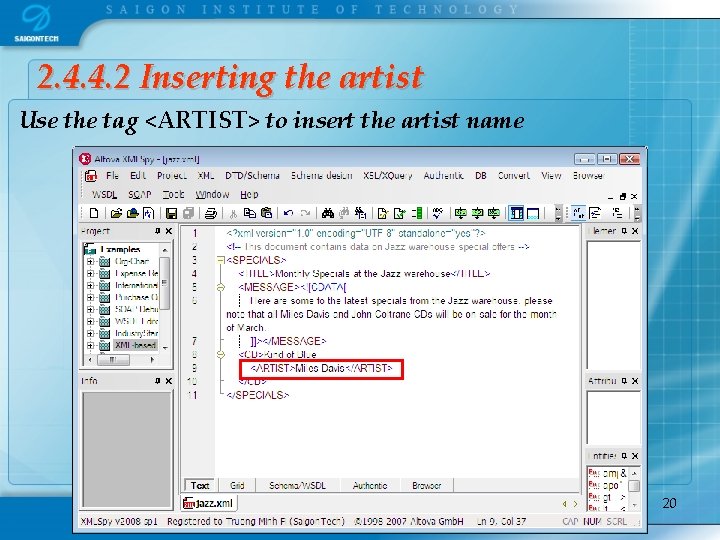
Task: Pin the Attributes panel with its pushpin
Action: click(x=624, y=381)
